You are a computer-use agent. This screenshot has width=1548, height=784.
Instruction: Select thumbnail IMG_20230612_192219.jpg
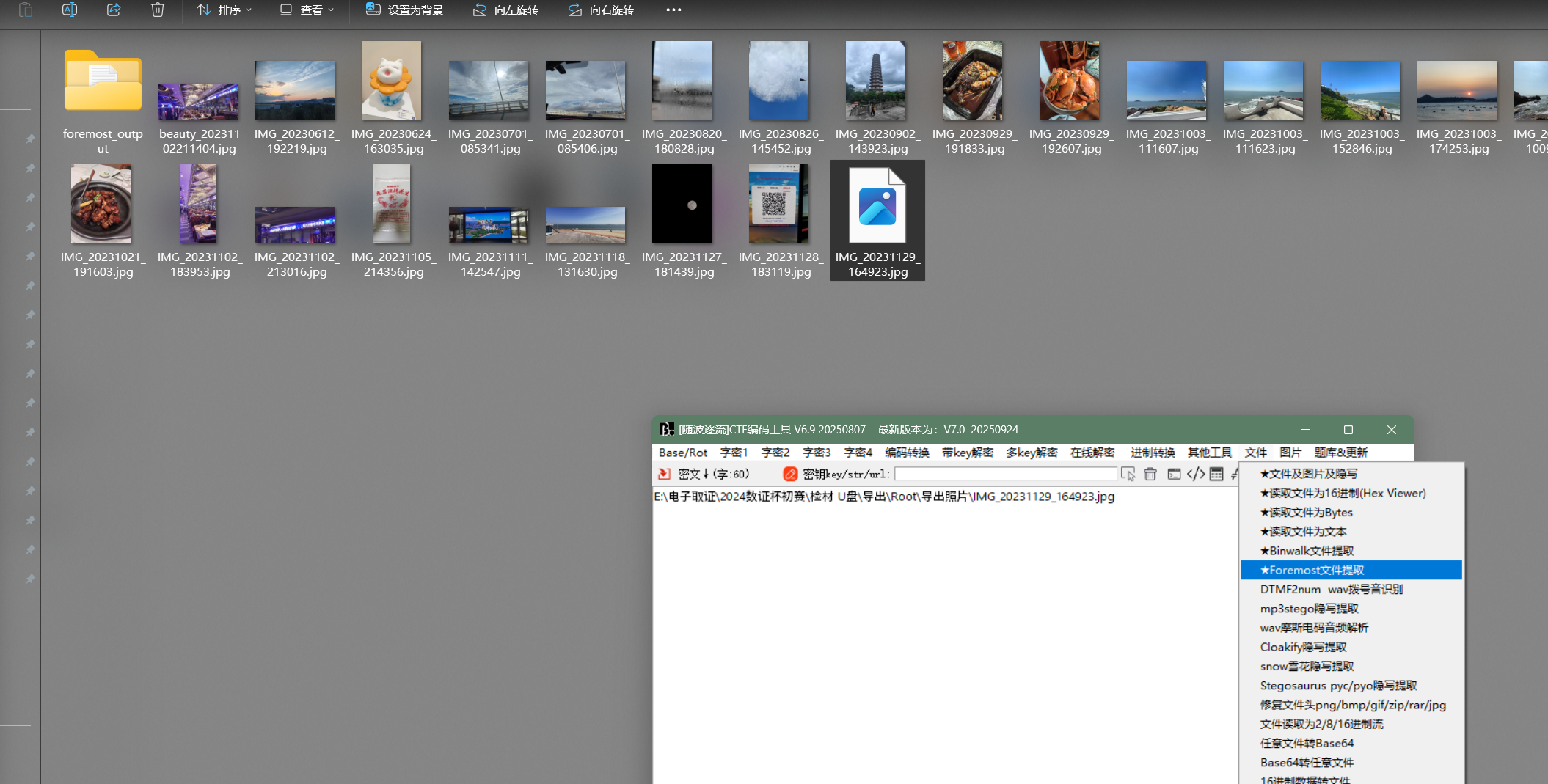click(x=295, y=90)
